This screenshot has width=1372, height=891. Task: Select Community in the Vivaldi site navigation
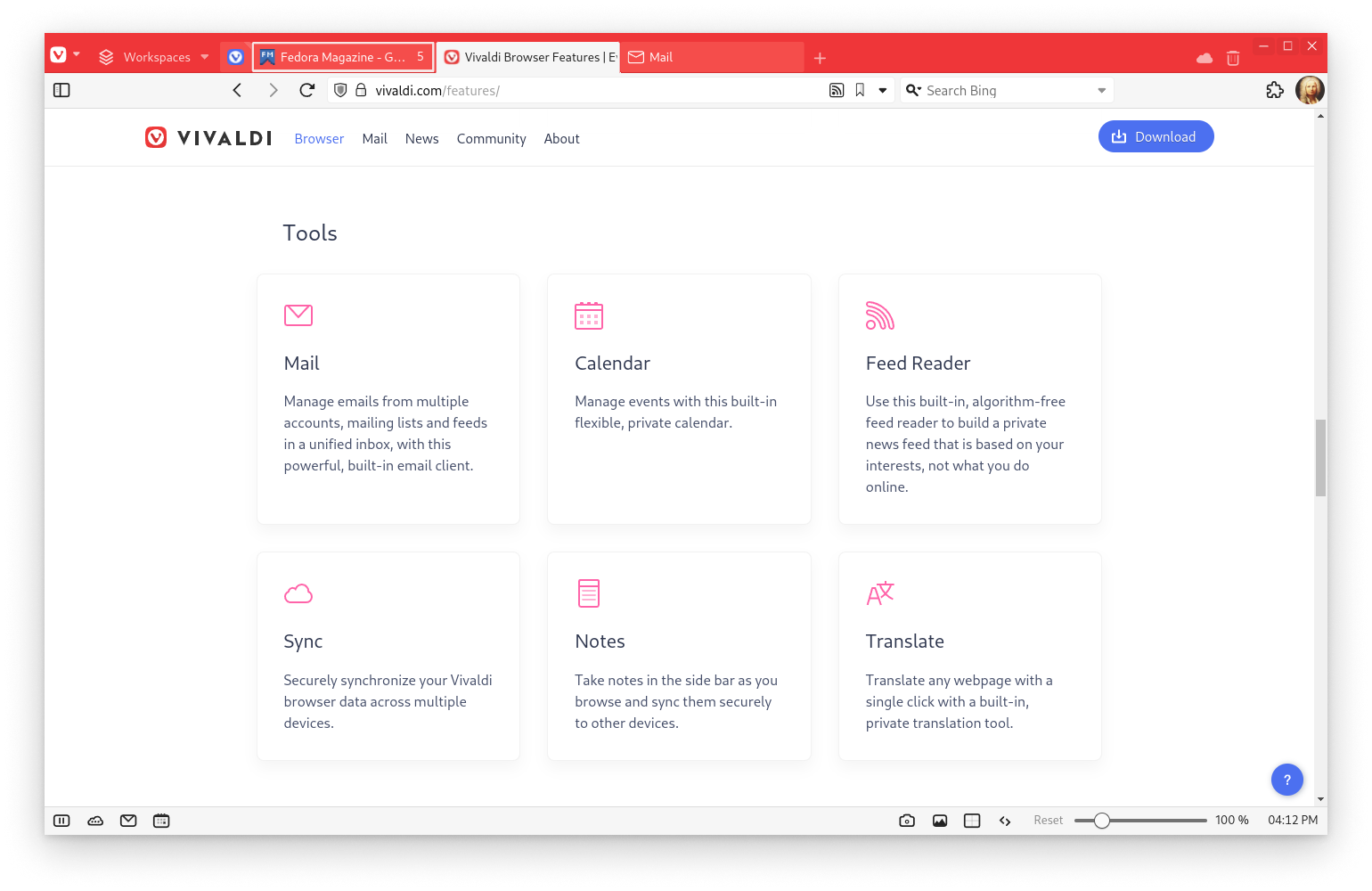491,139
